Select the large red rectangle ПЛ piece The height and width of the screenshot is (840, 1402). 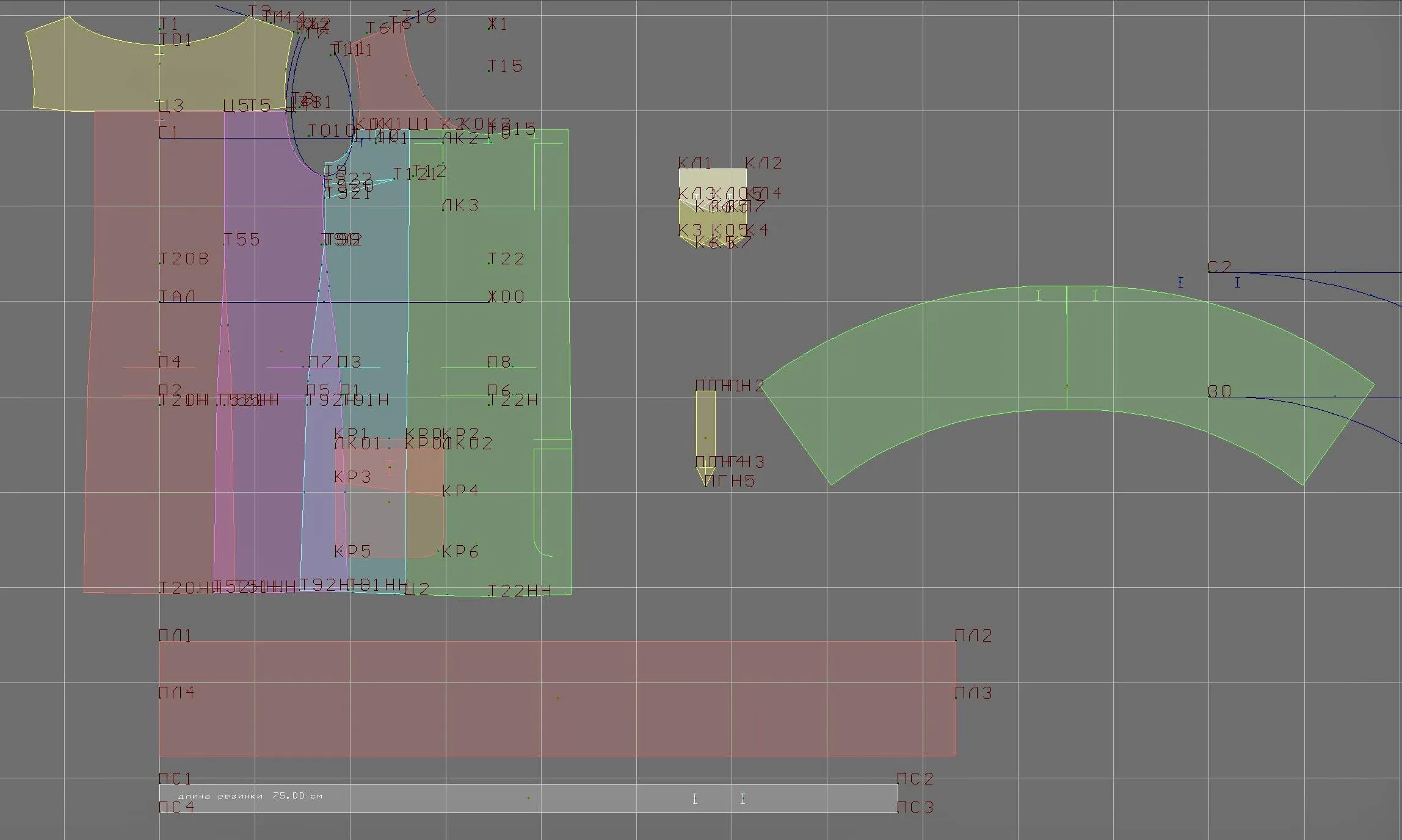pos(558,698)
